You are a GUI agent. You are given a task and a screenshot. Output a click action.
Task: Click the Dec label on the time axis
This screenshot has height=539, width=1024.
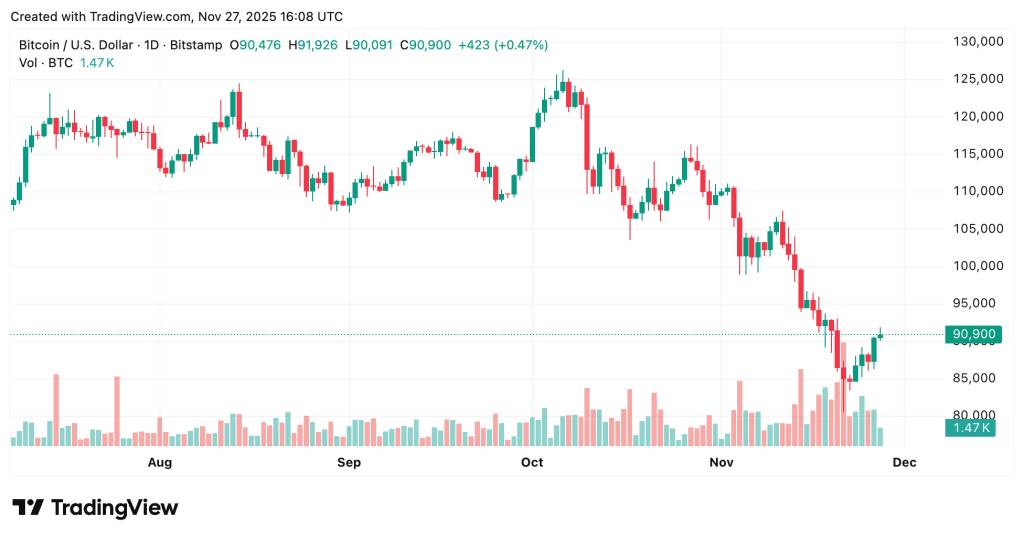904,462
